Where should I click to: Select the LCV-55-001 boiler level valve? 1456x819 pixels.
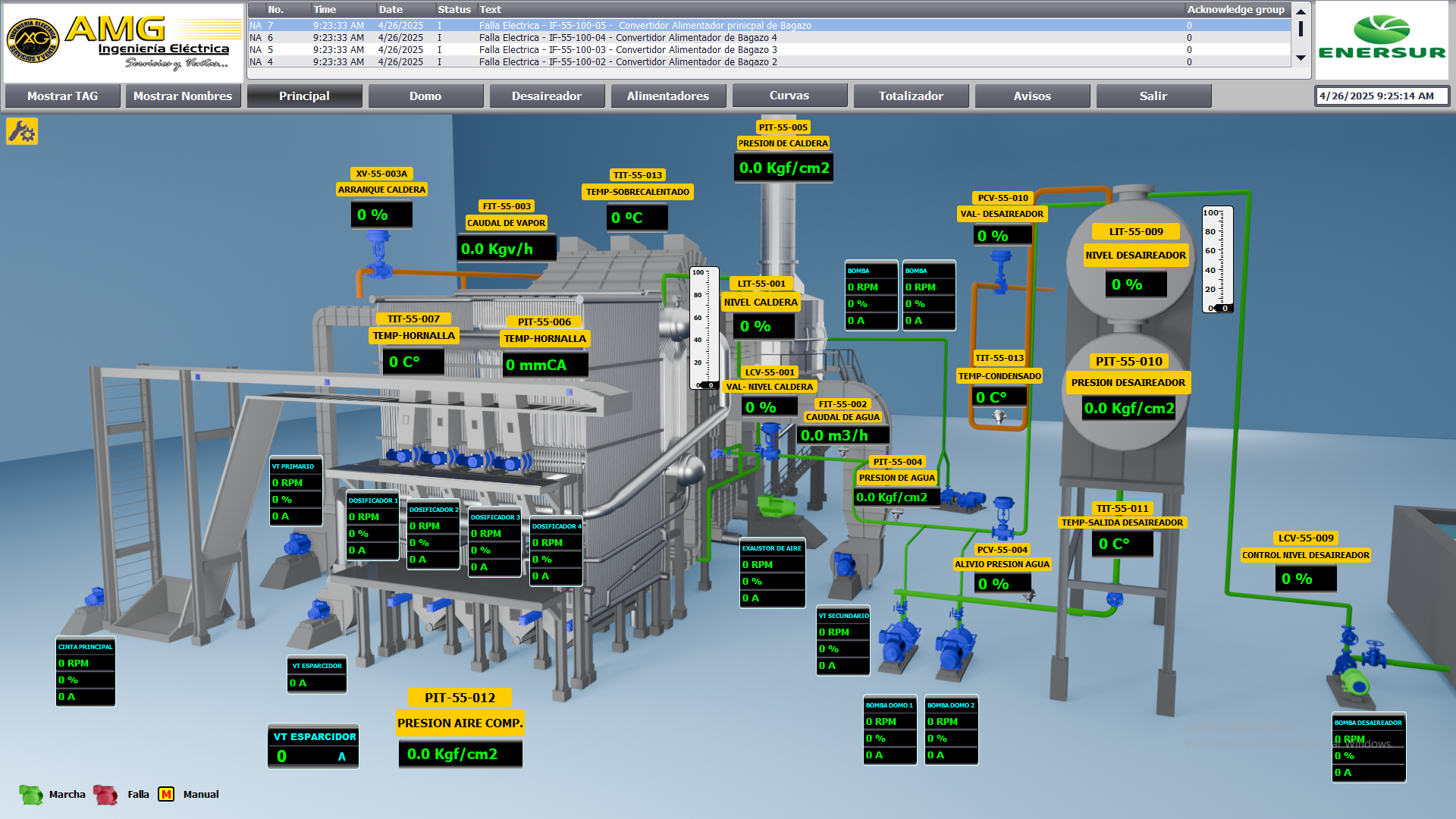tap(770, 440)
